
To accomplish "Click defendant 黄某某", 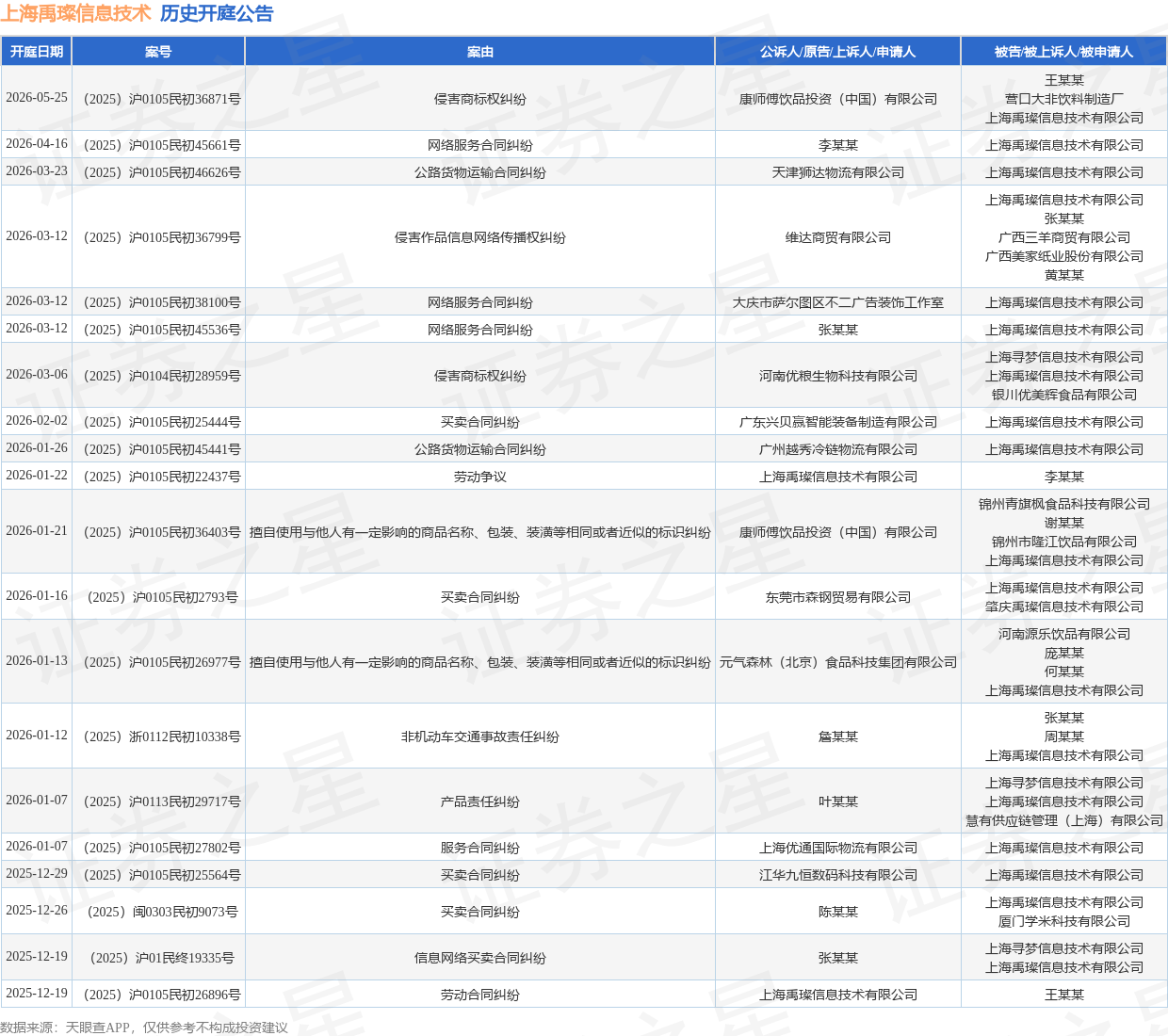I will (1064, 275).
